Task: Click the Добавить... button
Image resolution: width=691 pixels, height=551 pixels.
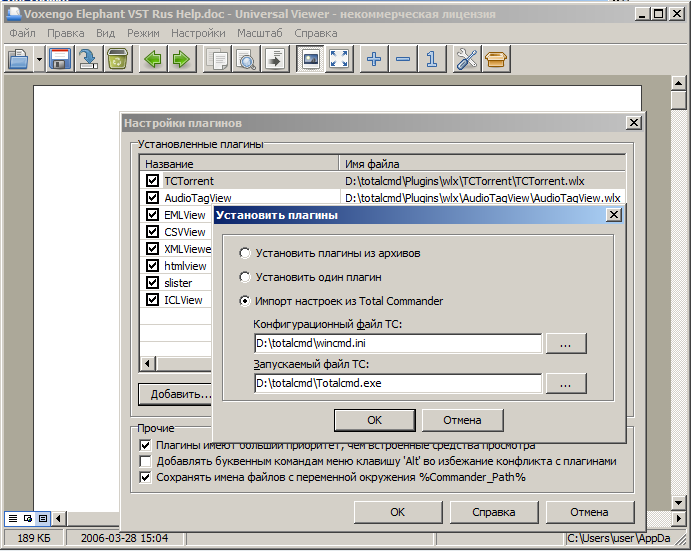Action: pyautogui.click(x=176, y=394)
